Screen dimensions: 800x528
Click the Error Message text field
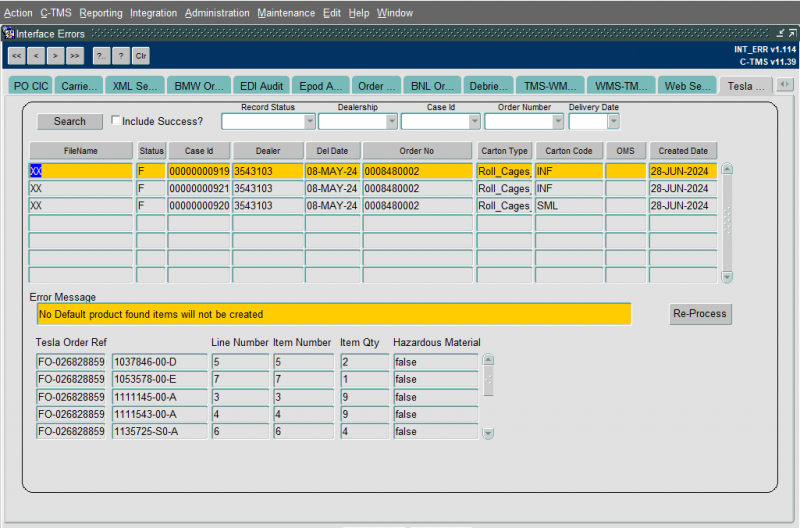tap(334, 314)
